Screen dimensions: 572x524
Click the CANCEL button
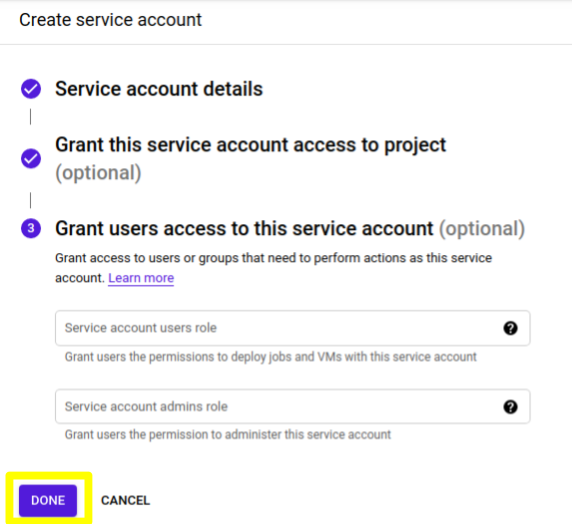click(x=125, y=500)
